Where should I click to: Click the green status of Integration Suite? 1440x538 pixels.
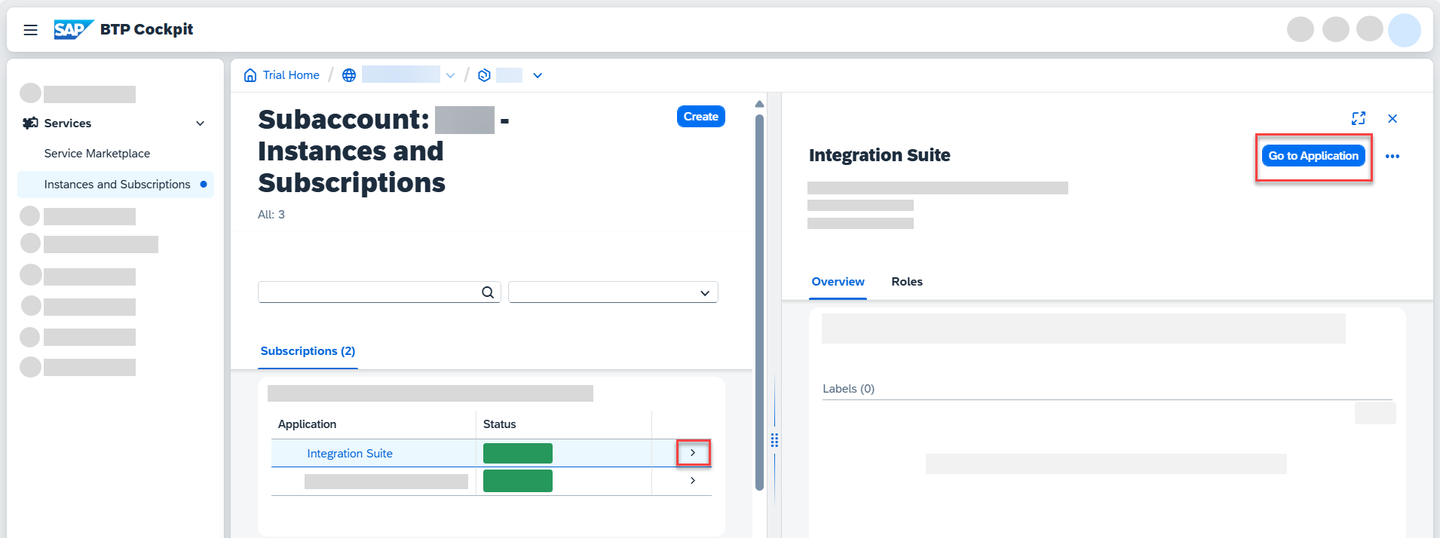[518, 453]
